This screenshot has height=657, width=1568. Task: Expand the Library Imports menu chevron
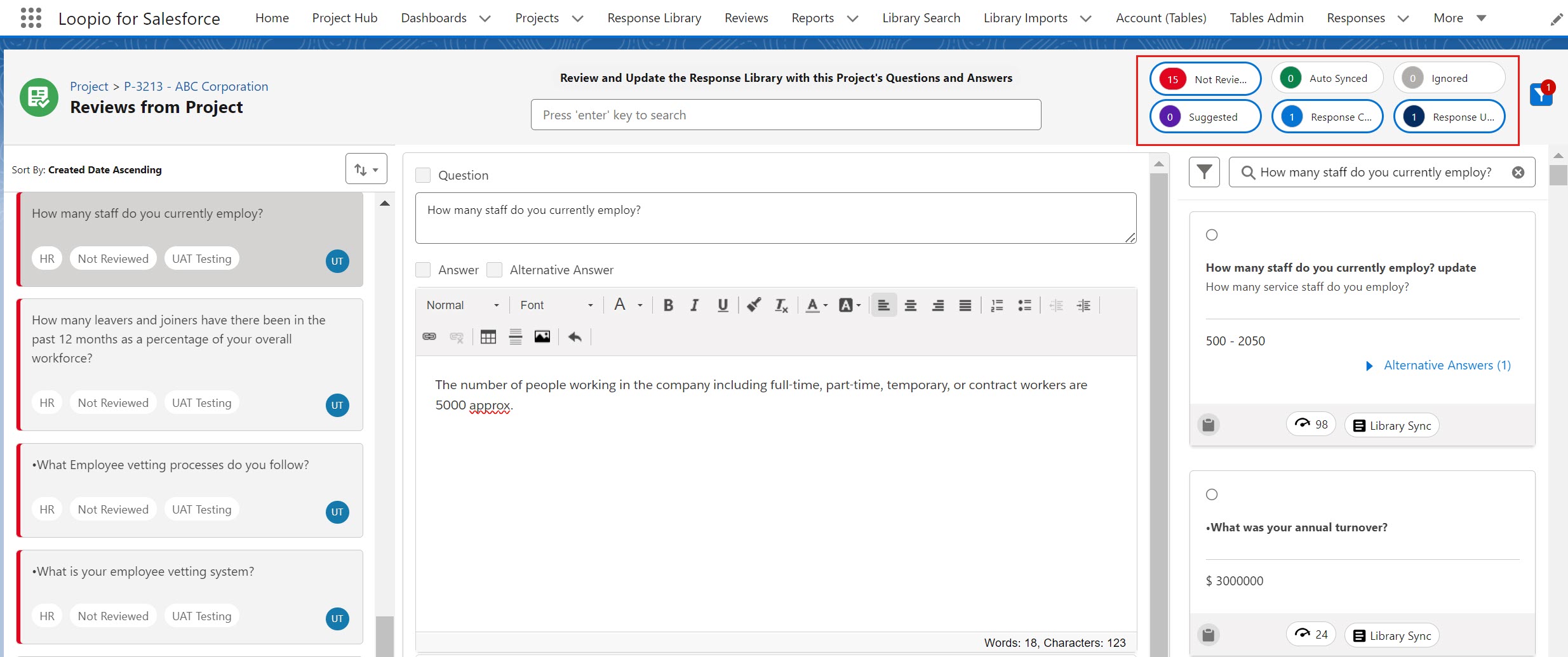coord(1086,18)
